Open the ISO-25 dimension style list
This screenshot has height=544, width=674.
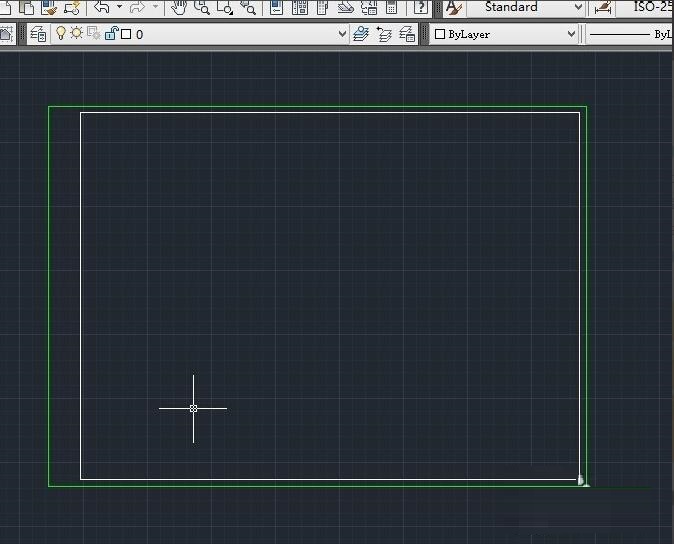tap(645, 7)
